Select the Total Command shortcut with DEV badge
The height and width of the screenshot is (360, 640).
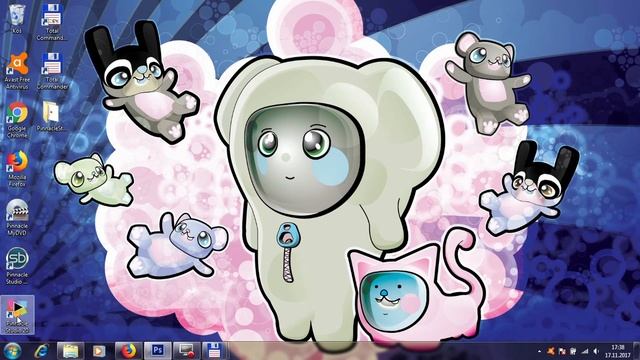52,22
